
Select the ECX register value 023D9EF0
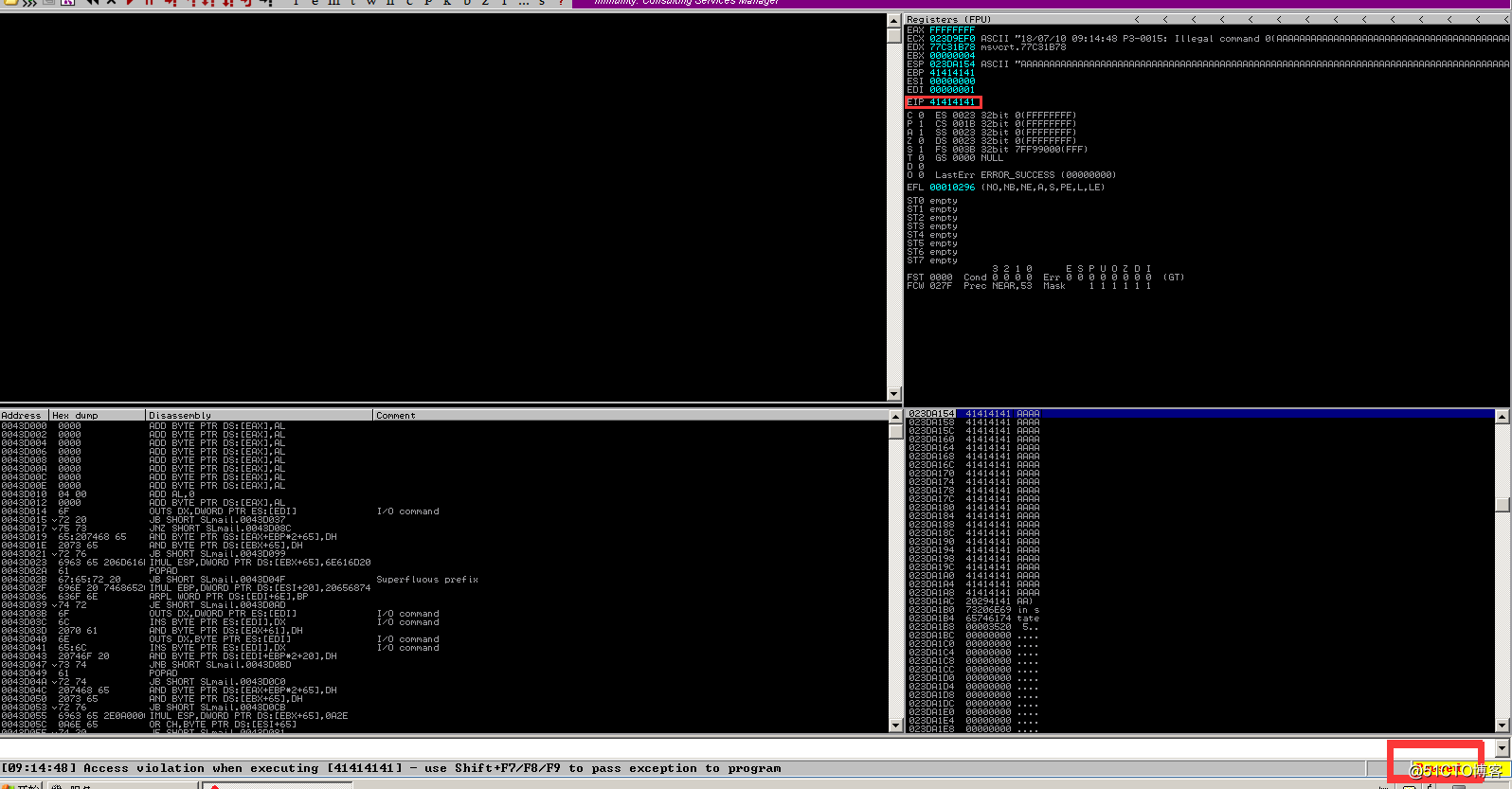(x=952, y=39)
